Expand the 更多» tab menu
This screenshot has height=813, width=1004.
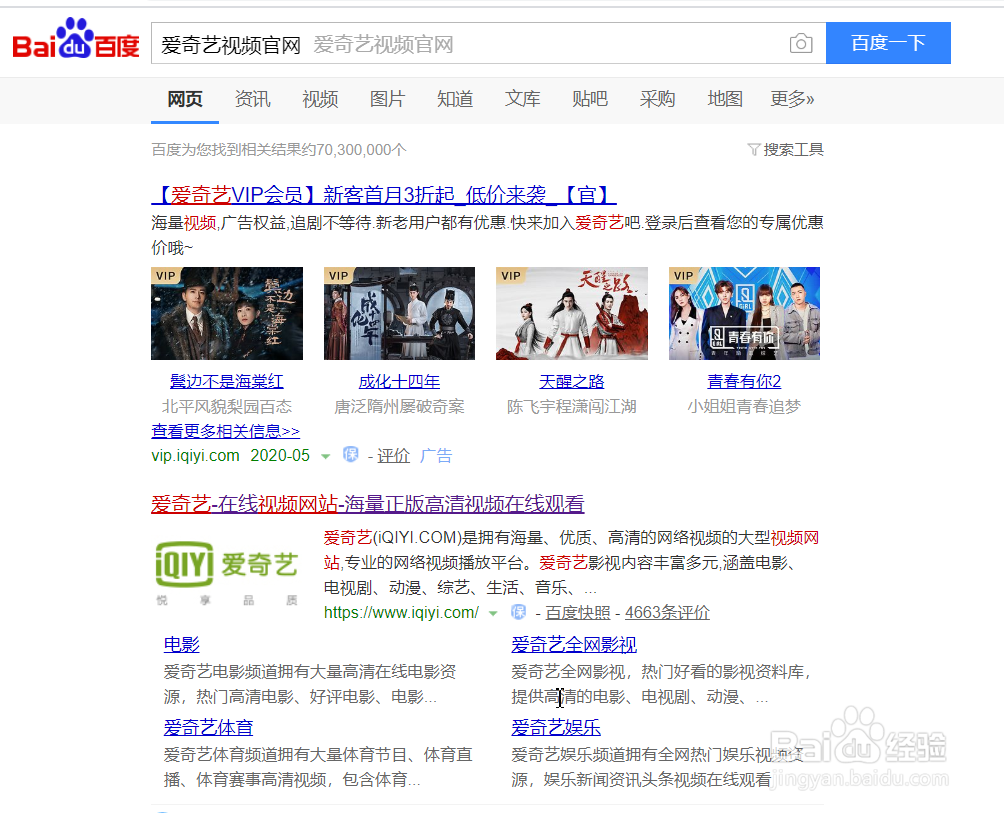point(792,99)
